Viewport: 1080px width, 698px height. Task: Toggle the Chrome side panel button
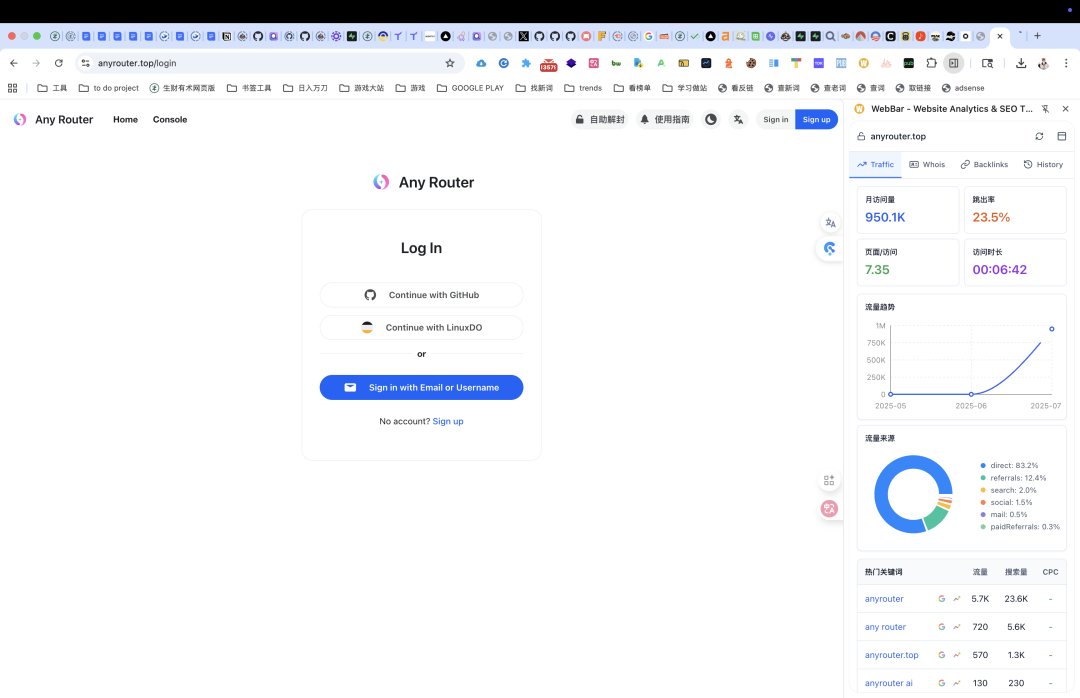point(953,63)
